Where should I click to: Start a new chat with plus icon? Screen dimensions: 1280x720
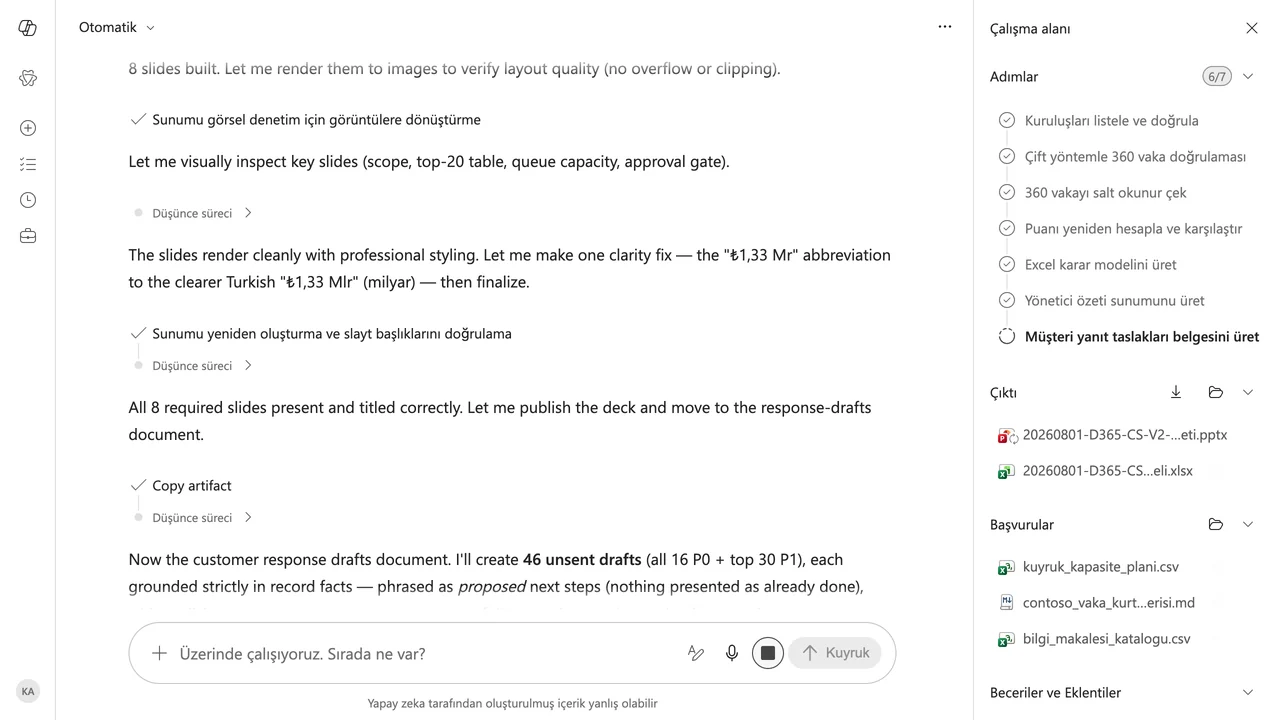[x=28, y=128]
